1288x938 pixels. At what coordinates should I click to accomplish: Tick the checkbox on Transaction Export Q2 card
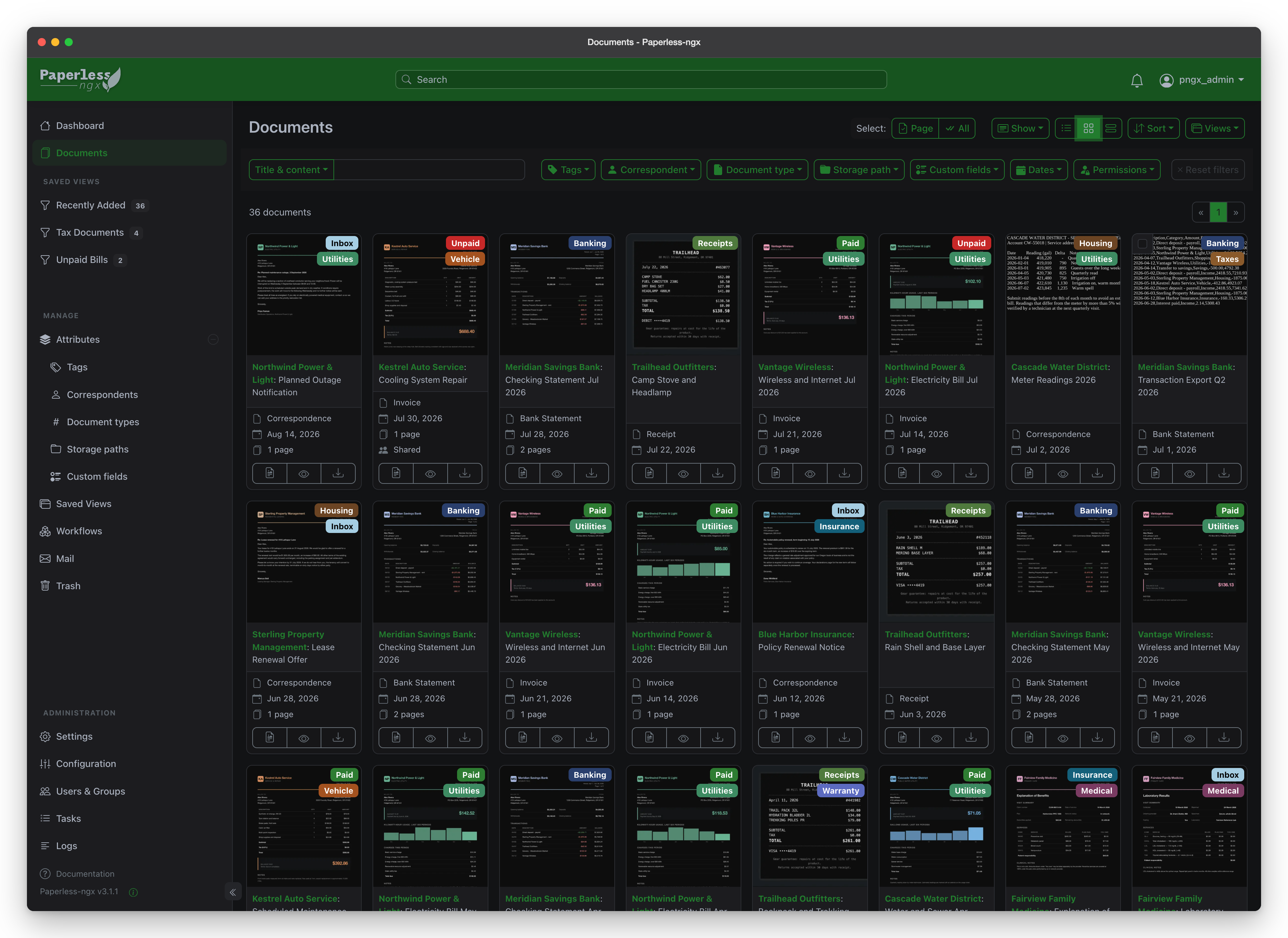point(1142,243)
